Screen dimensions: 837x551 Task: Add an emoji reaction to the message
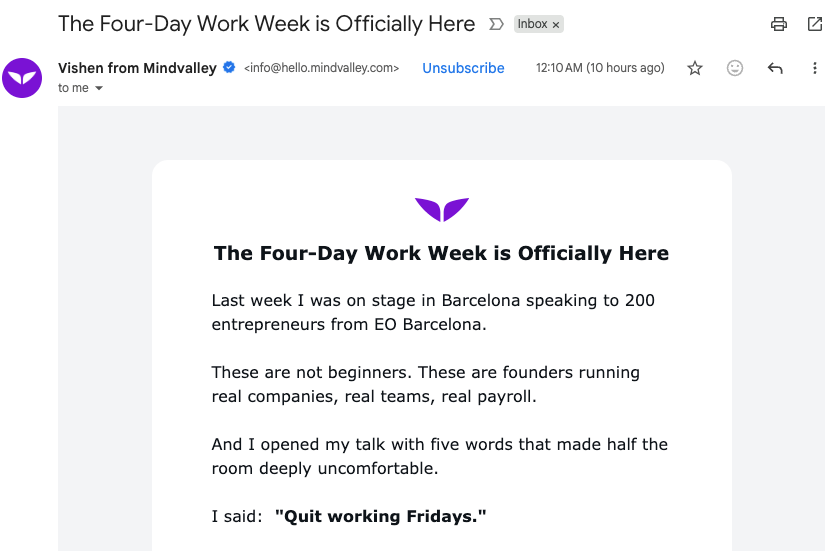tap(735, 68)
